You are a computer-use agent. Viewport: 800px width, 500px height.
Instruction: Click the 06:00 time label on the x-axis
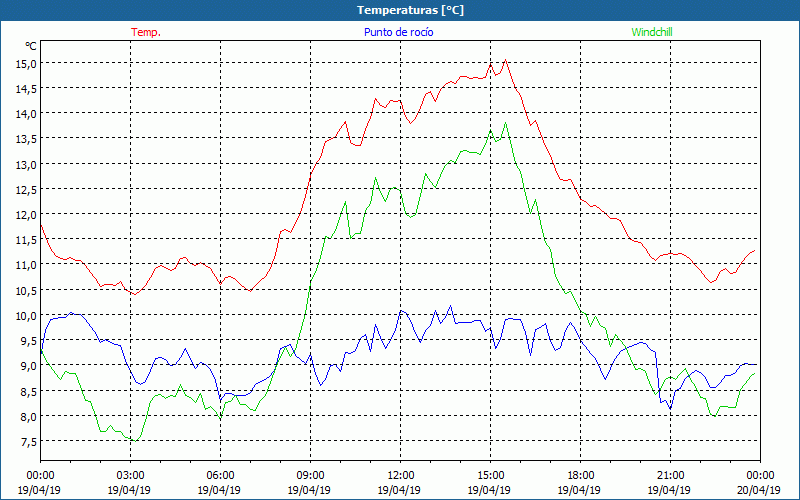[x=220, y=476]
